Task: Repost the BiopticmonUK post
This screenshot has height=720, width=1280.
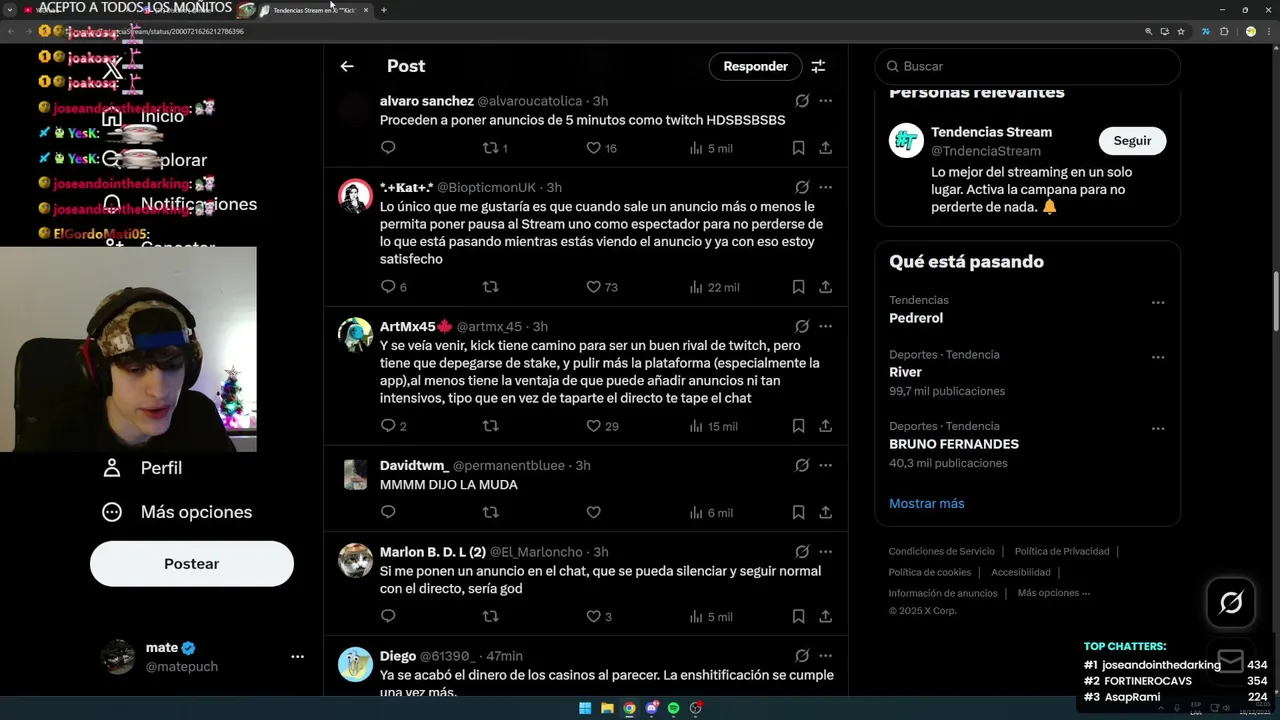Action: point(490,287)
